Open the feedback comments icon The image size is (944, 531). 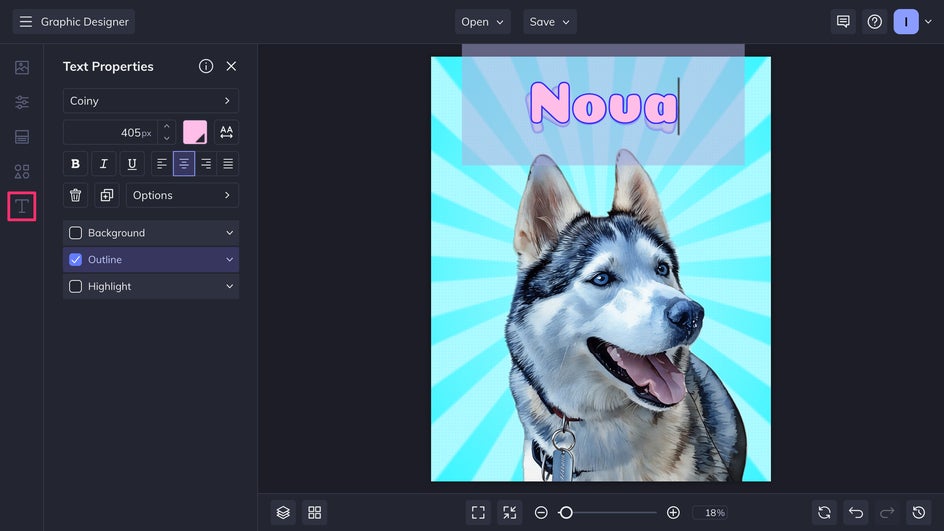click(843, 22)
